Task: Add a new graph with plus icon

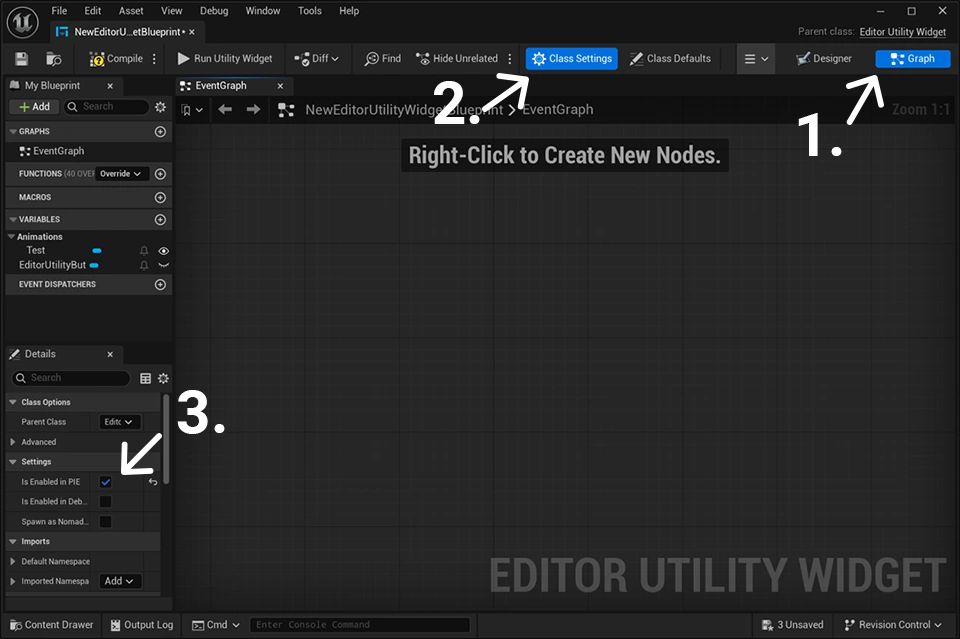Action: click(x=160, y=132)
